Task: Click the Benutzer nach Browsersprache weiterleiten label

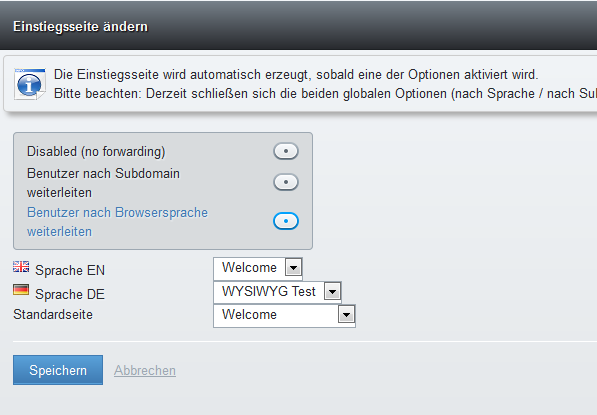Action: (x=118, y=222)
